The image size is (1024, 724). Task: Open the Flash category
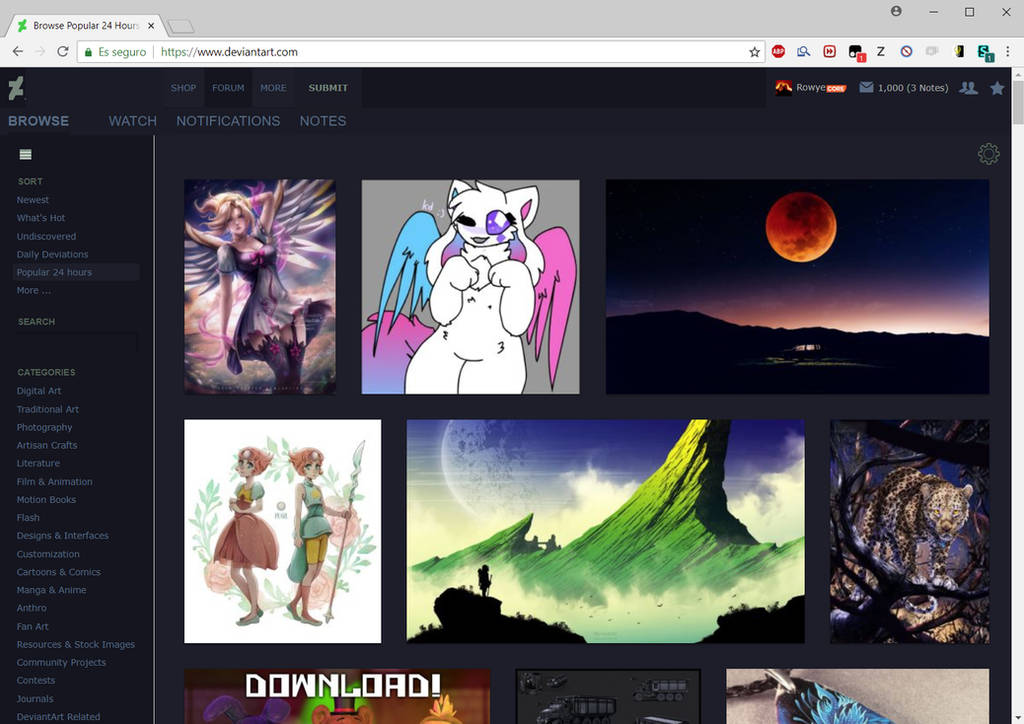point(28,518)
